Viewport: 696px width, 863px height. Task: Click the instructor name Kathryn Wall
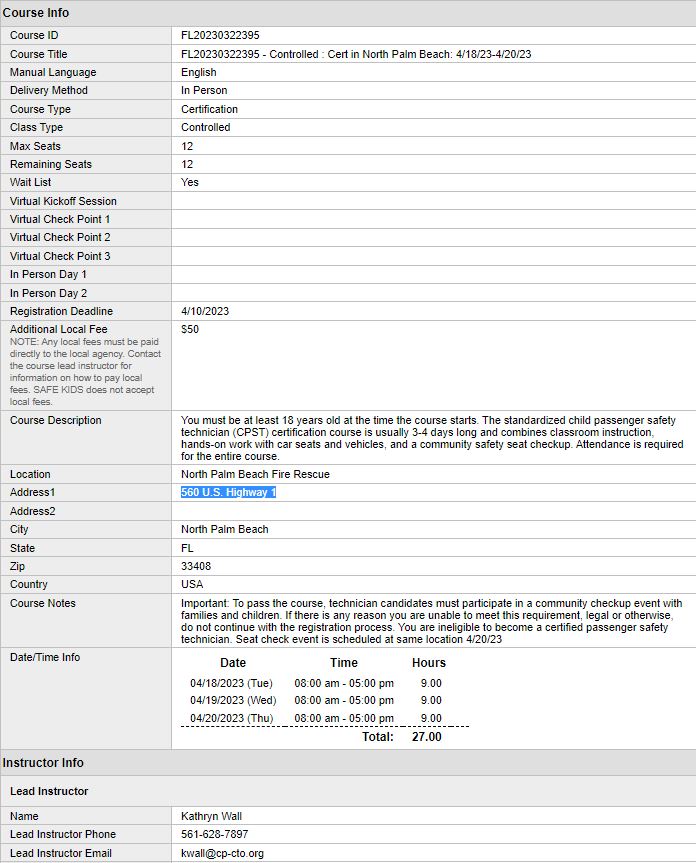click(x=211, y=816)
